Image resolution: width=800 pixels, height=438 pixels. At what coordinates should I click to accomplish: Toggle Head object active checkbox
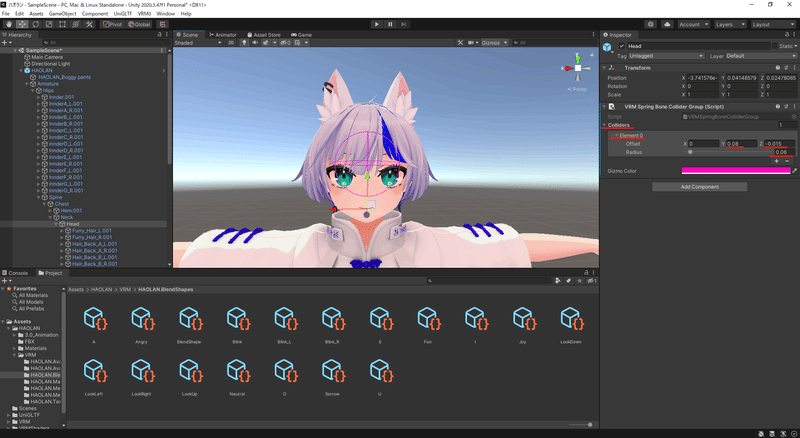[x=622, y=46]
